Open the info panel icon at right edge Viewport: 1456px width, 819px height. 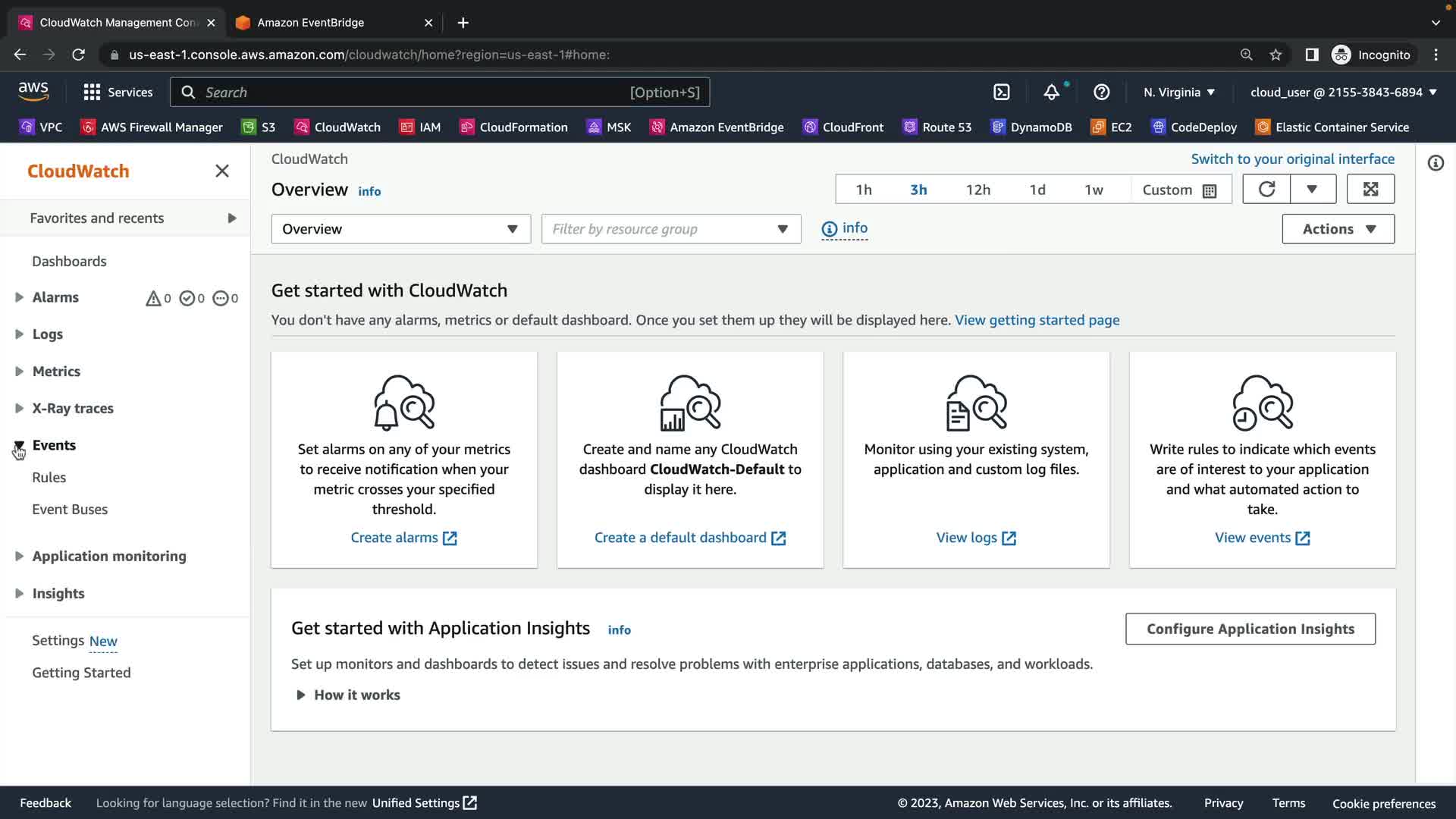(1435, 164)
